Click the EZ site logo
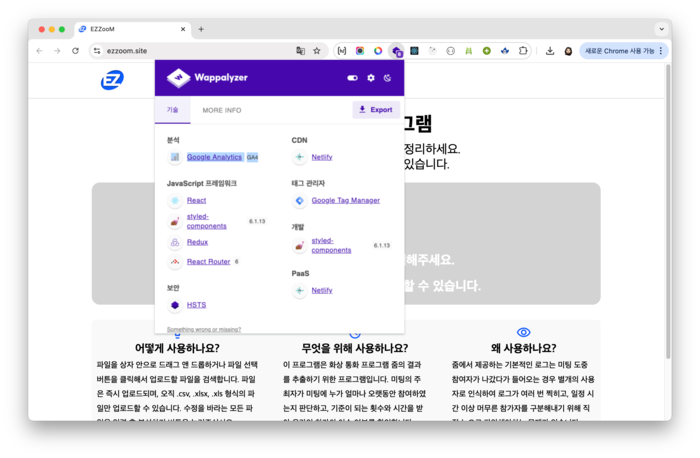The width and height of the screenshot is (700, 458). pos(112,80)
